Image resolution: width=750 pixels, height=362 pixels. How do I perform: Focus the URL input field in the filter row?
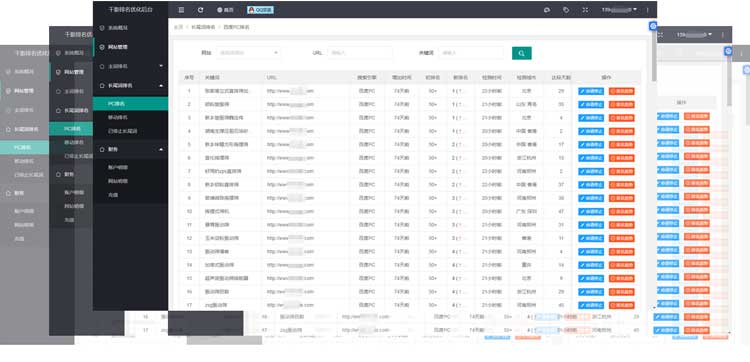360,53
